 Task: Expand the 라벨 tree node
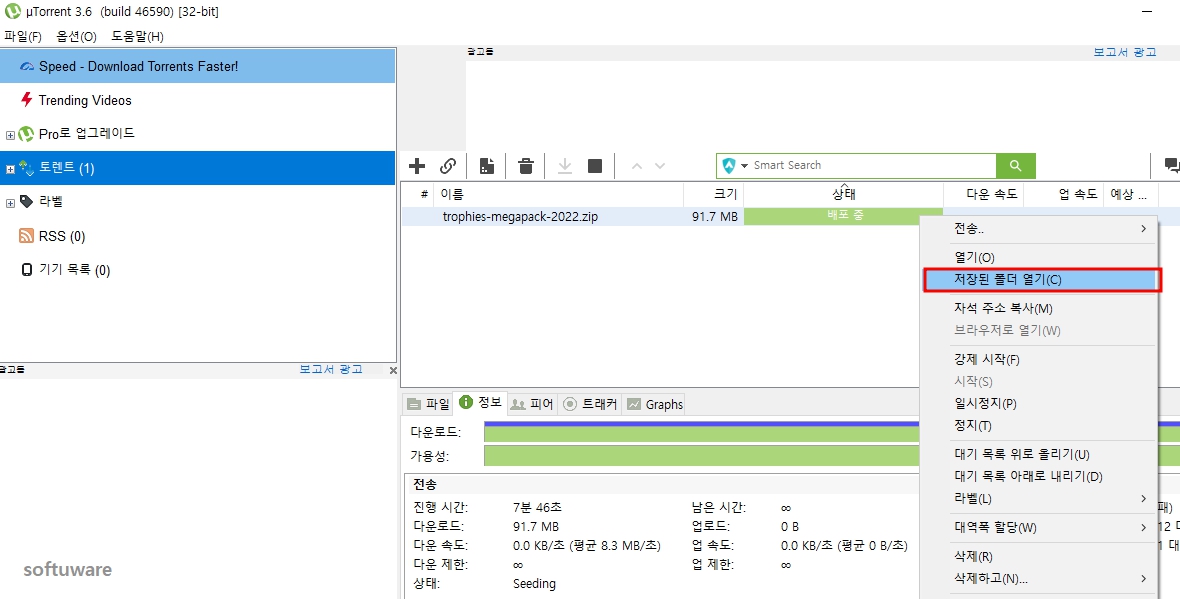coord(10,203)
